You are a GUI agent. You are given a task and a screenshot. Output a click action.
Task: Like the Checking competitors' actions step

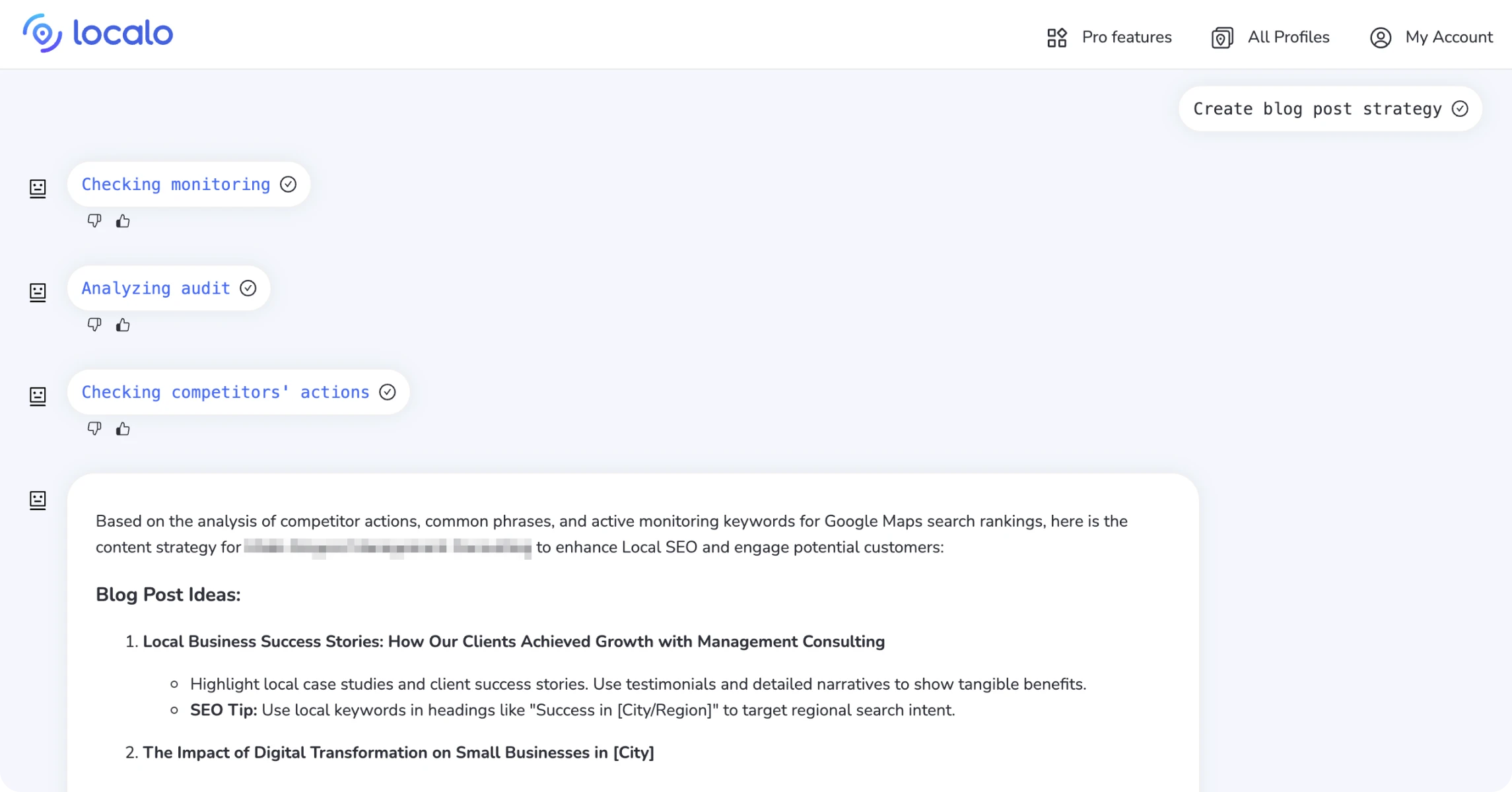123,428
